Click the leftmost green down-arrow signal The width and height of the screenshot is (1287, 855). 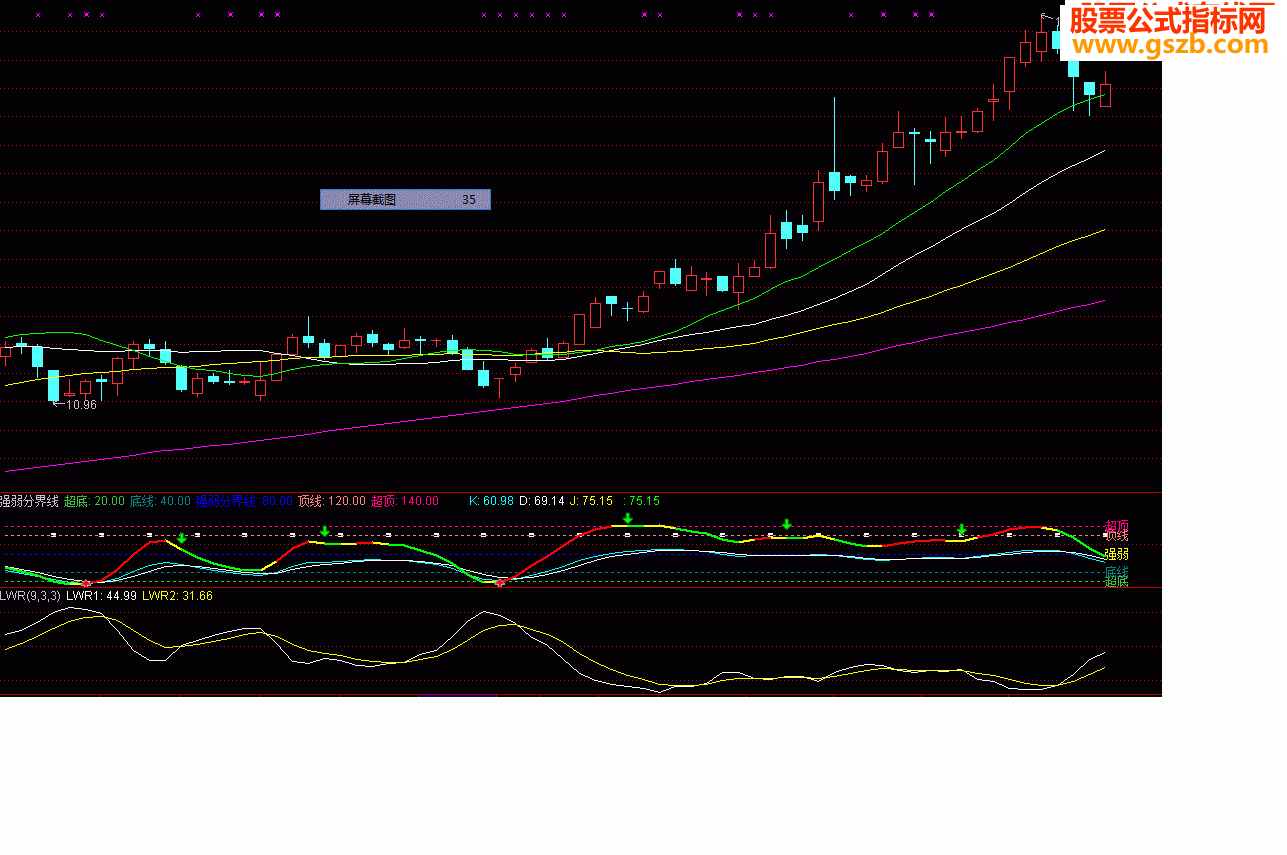coord(182,538)
